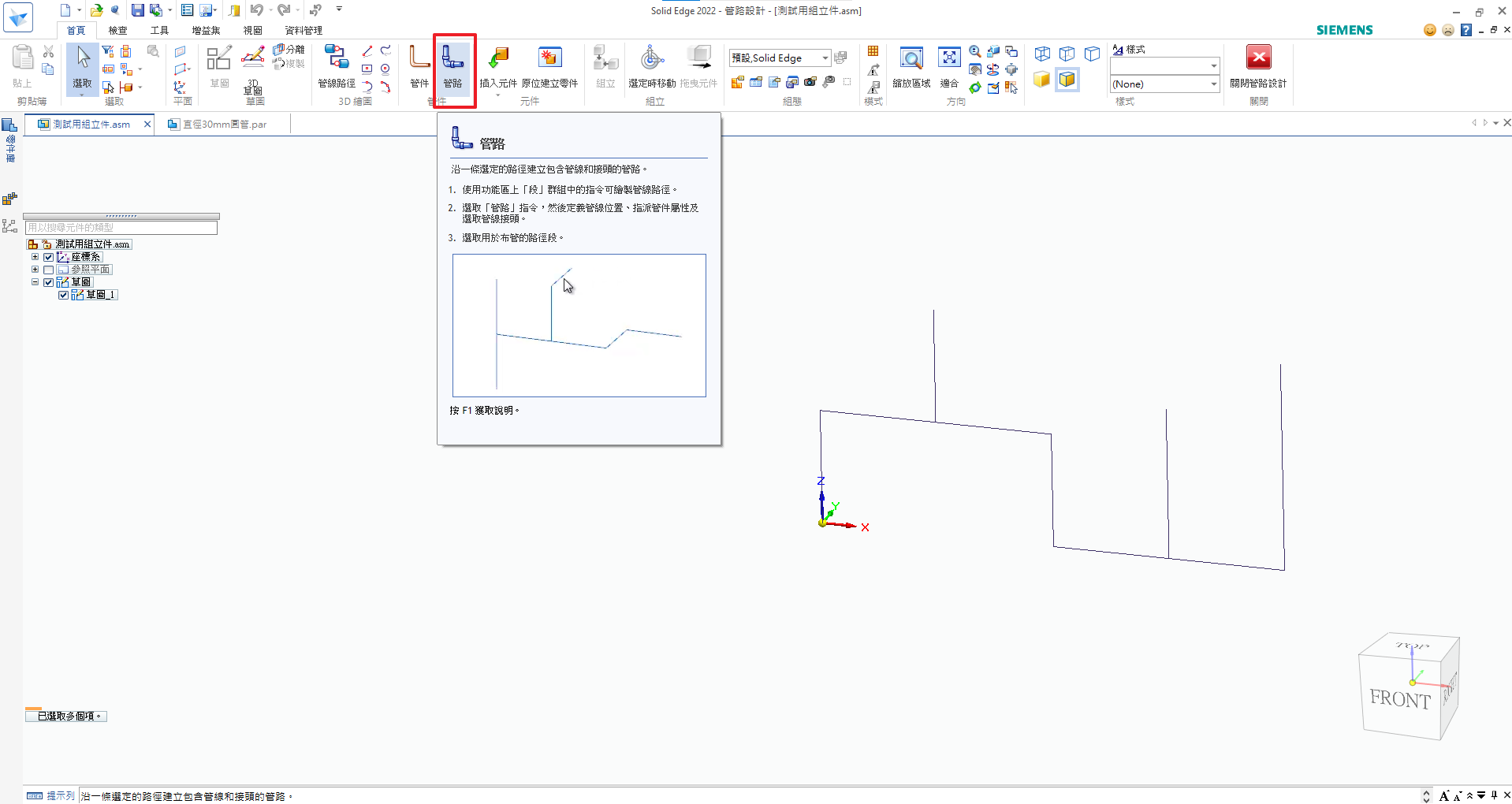The height and width of the screenshot is (804, 1512).
Task: Open the 管線路徑 PathXpres tool
Action: point(337,67)
